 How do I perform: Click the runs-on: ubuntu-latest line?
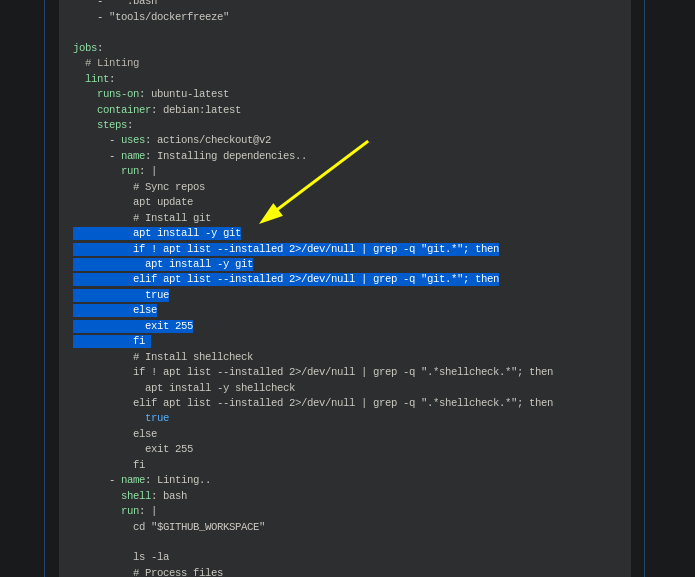(x=163, y=94)
